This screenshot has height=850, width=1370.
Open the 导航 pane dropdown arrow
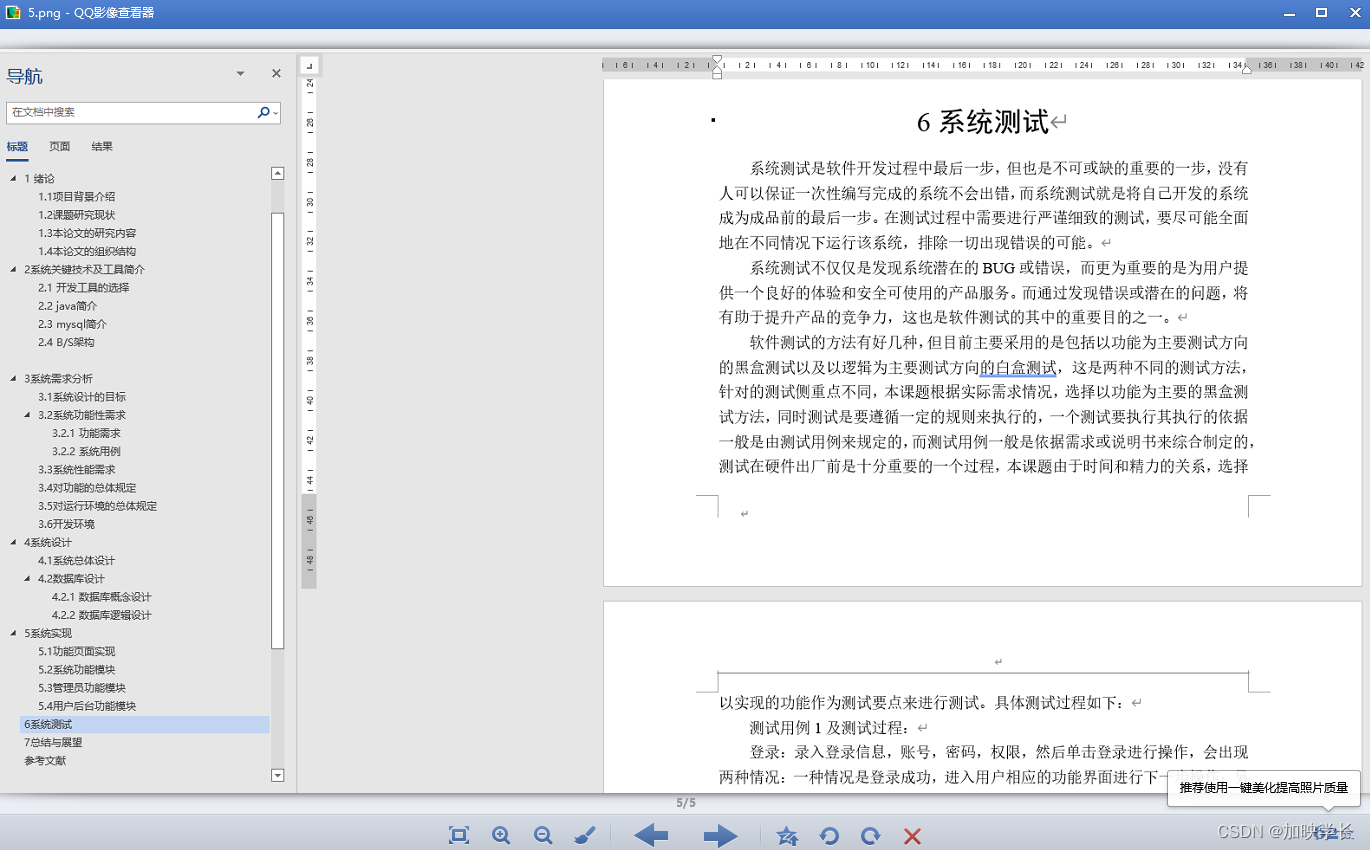pyautogui.click(x=240, y=73)
